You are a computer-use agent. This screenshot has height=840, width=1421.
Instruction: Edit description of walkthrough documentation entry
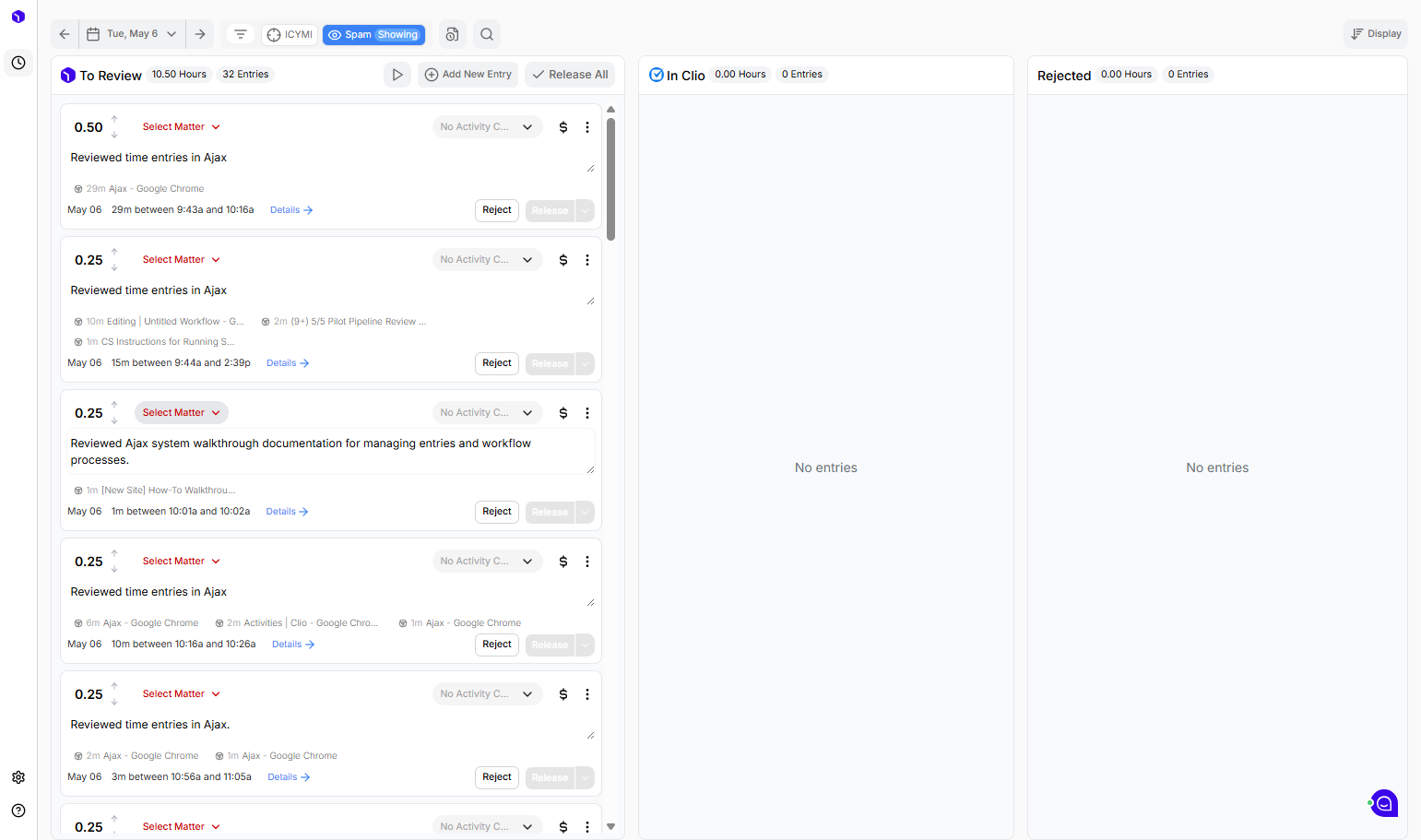[331, 452]
